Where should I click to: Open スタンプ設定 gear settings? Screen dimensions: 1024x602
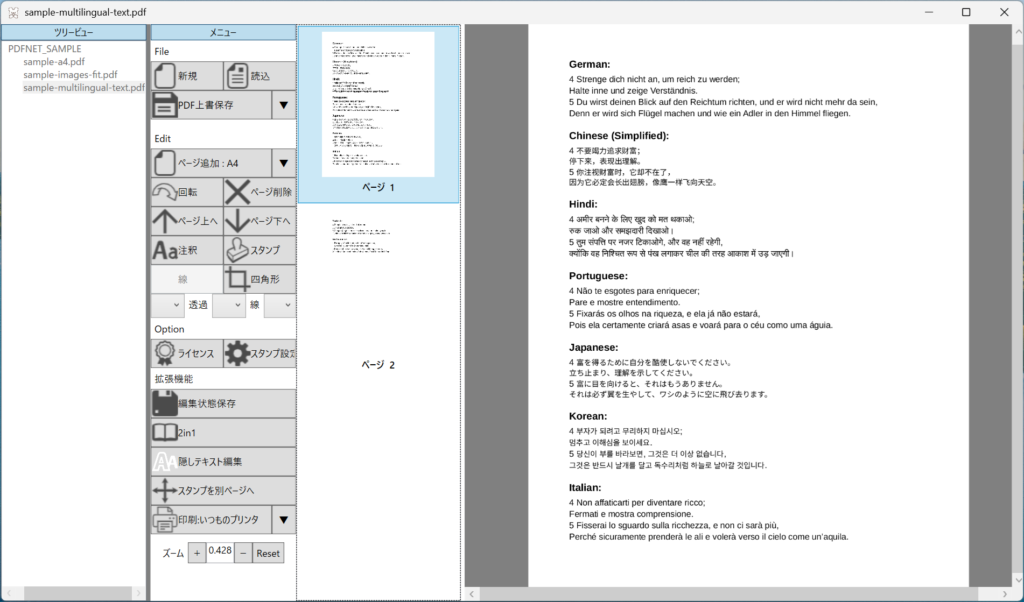pyautogui.click(x=259, y=353)
